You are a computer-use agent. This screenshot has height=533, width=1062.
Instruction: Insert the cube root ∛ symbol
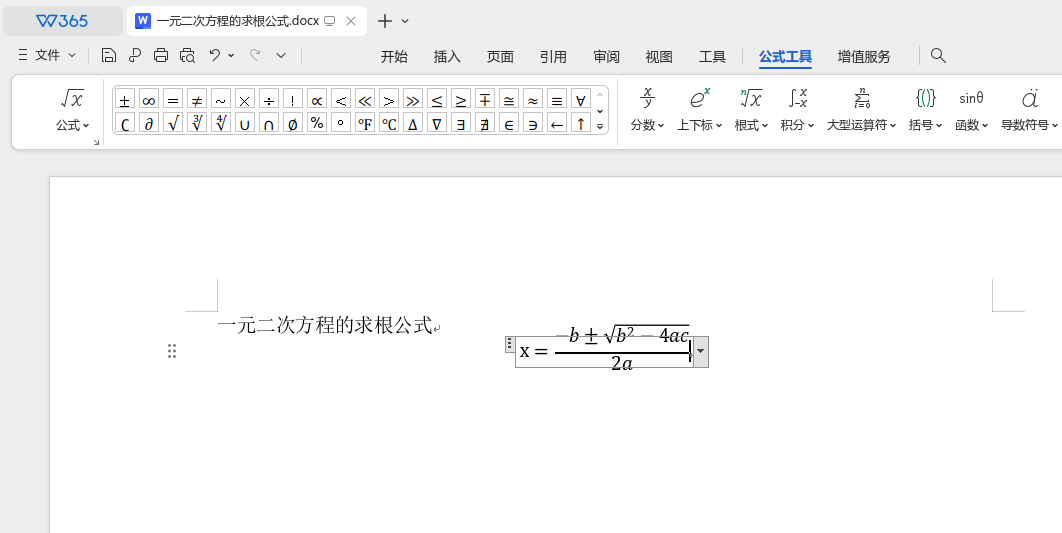[x=197, y=123]
